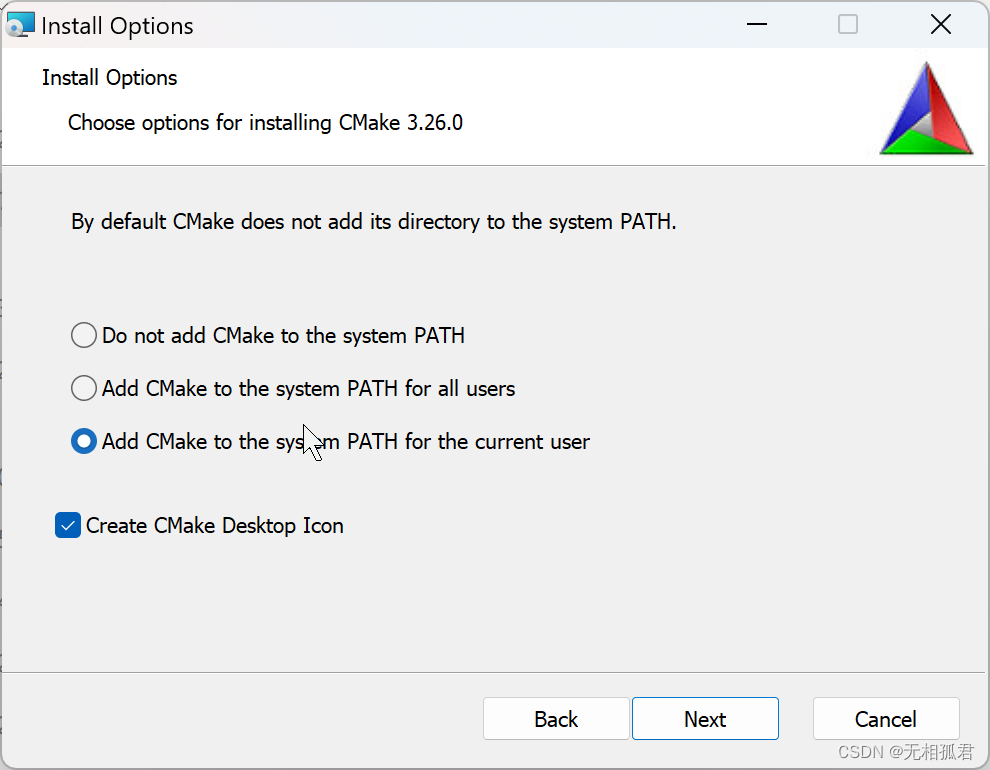Minimize the Install Options window

[756, 25]
